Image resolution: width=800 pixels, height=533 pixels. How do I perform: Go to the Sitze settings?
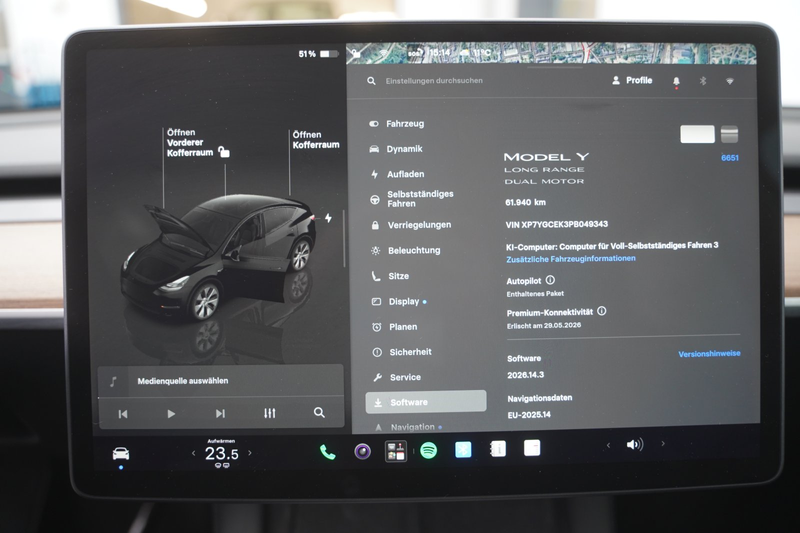390,276
